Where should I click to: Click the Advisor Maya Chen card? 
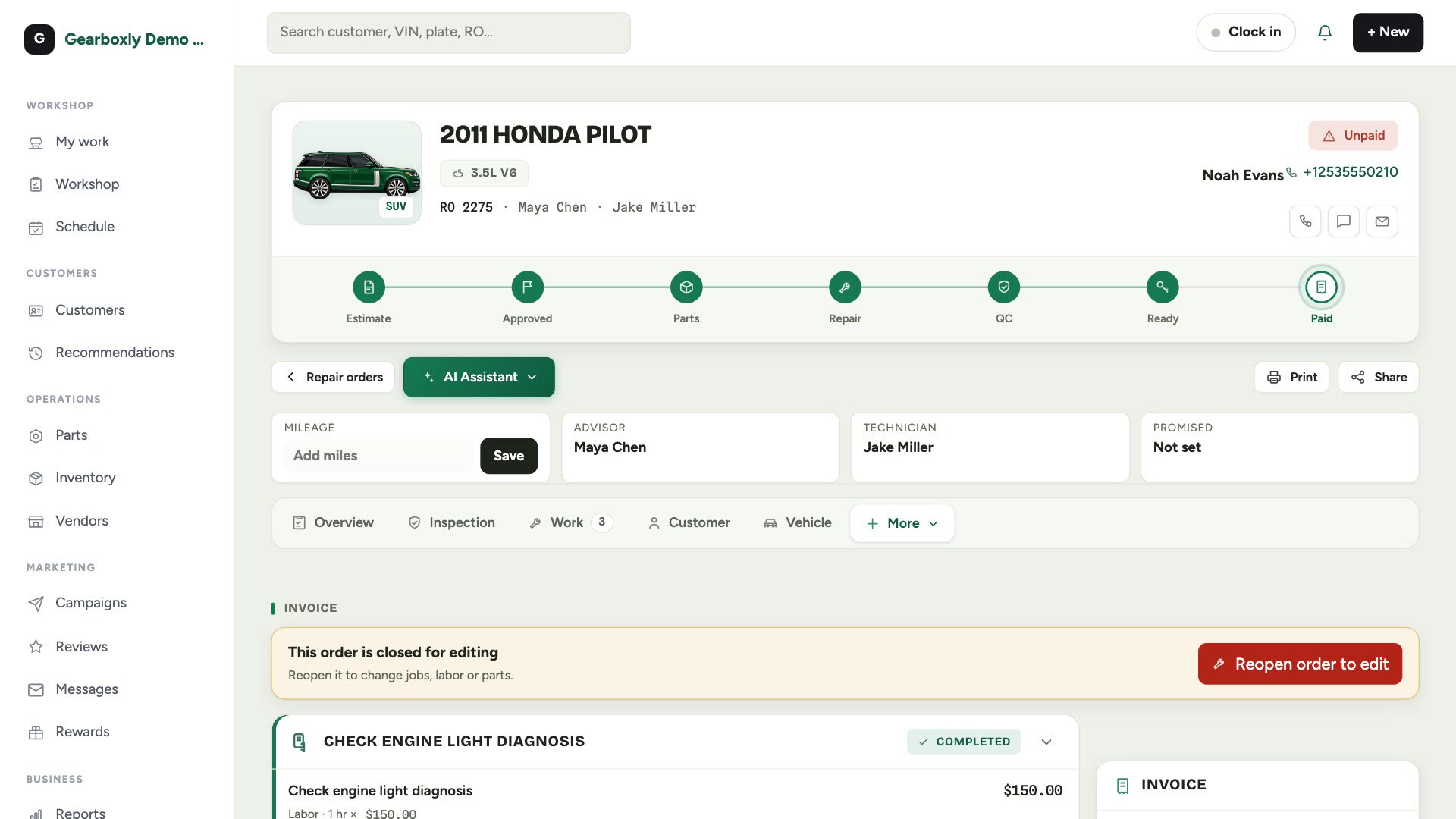click(700, 447)
